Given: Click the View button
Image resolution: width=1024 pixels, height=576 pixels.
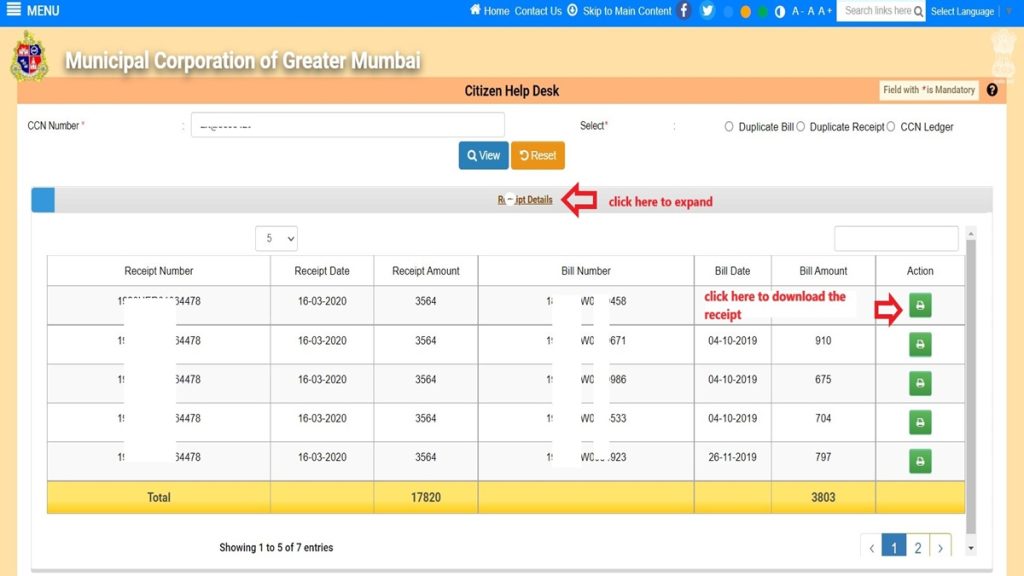Looking at the screenshot, I should (x=483, y=155).
